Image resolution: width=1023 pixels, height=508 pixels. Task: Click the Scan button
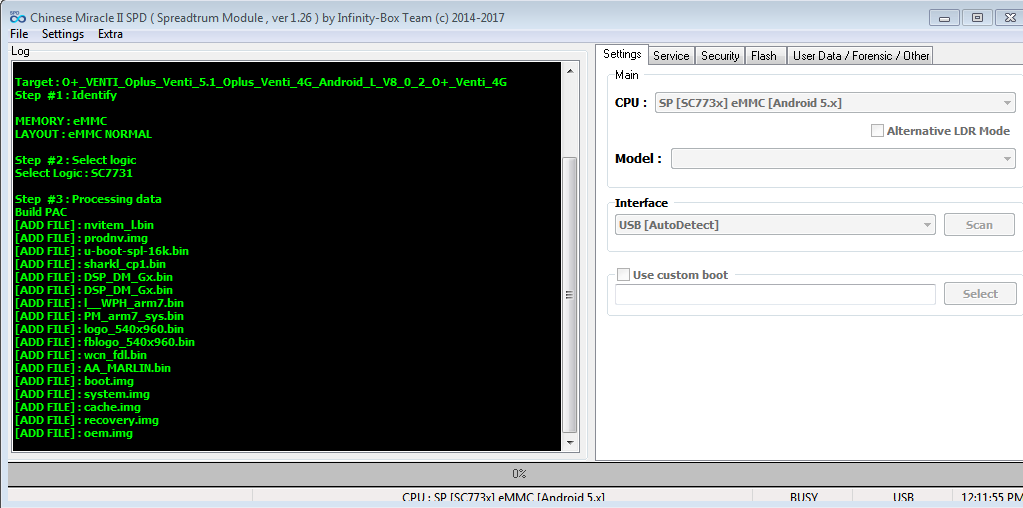point(979,225)
